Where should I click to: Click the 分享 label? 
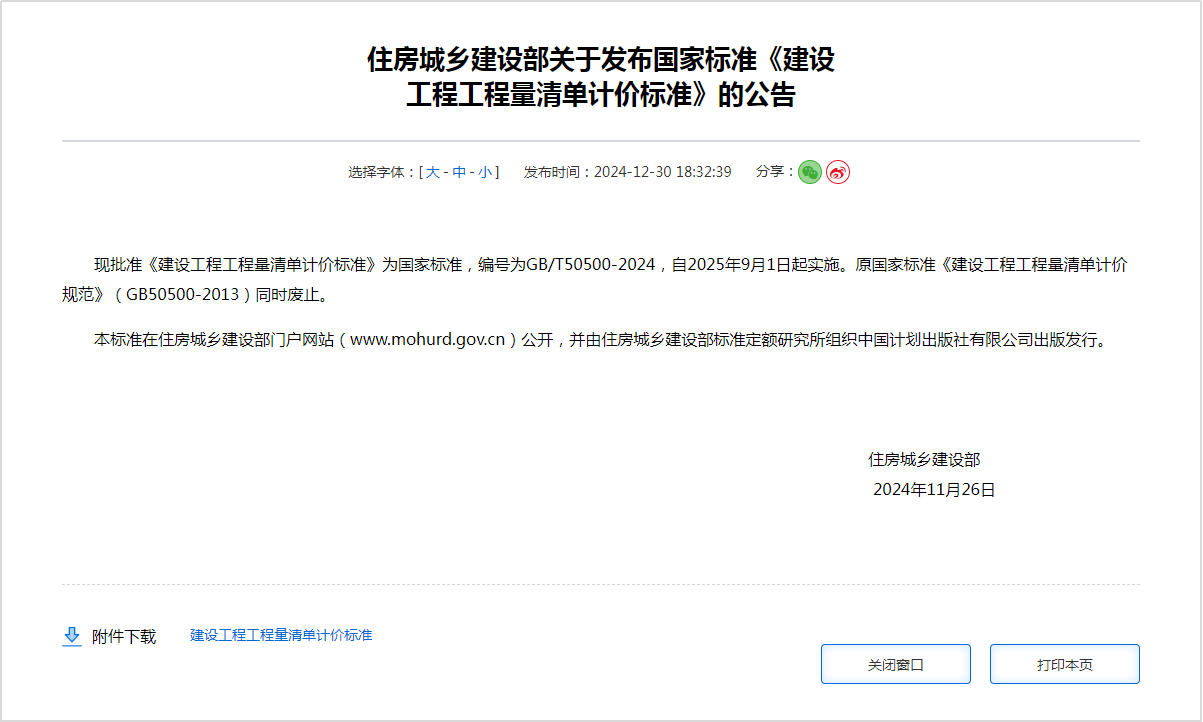click(773, 172)
